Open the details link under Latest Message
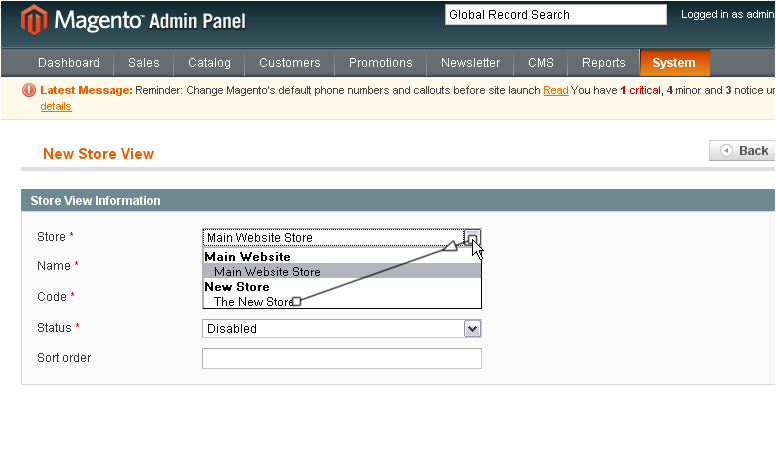Screen dimensions: 776x450 click(56, 106)
